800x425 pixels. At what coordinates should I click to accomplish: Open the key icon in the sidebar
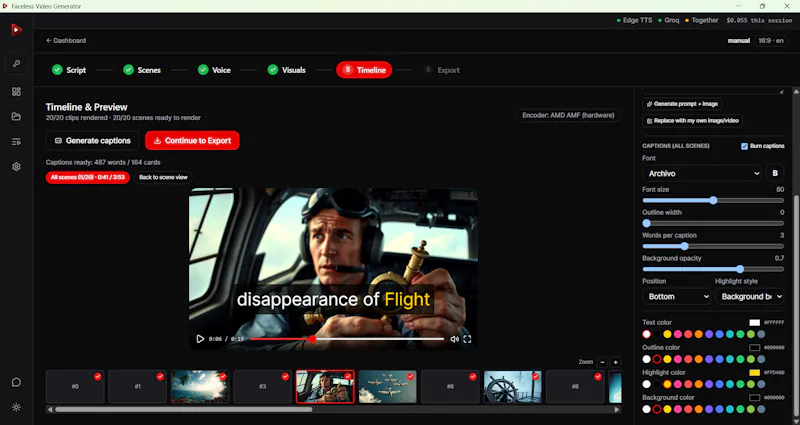[16, 64]
